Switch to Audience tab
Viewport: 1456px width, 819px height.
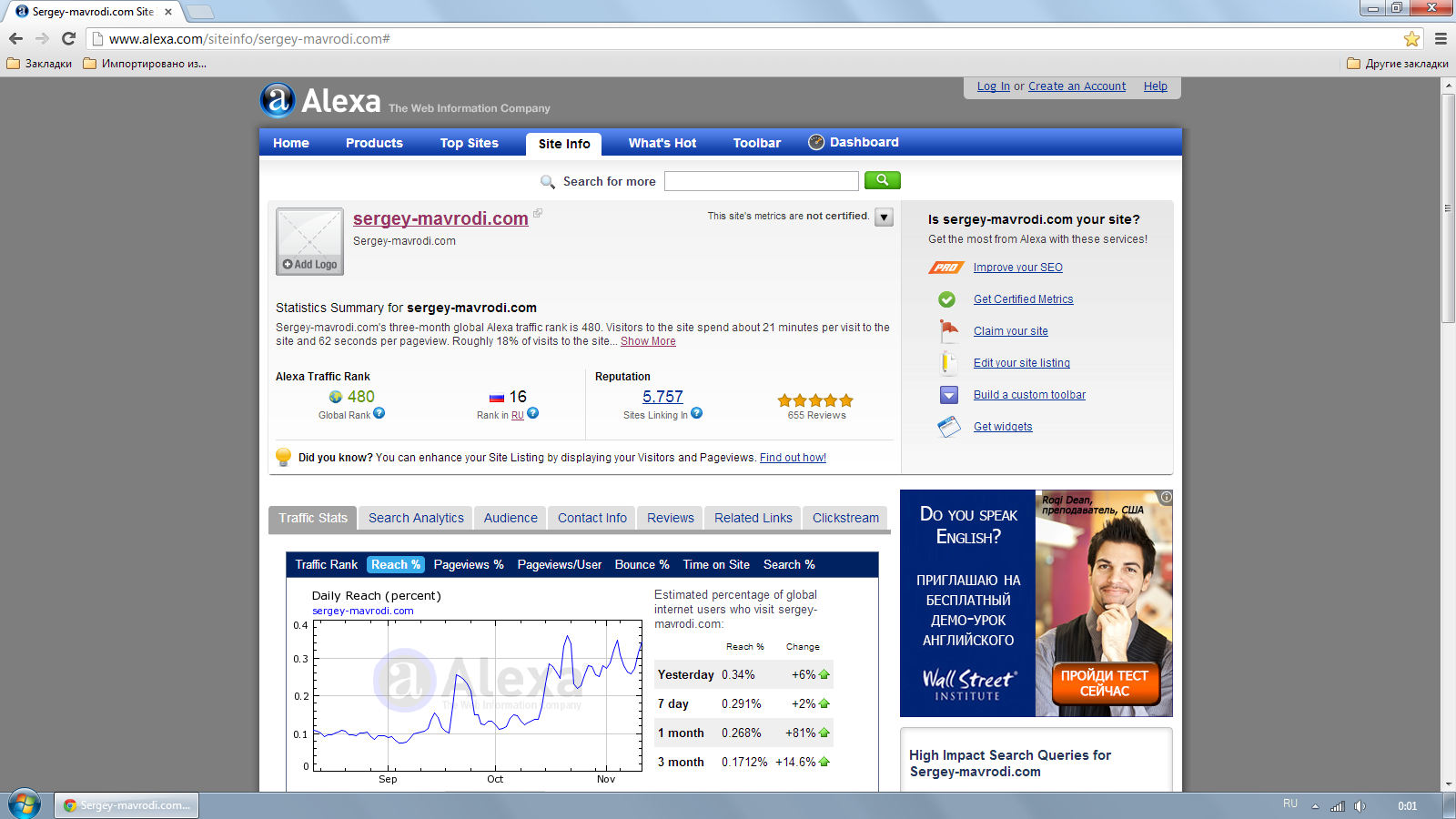pyautogui.click(x=511, y=518)
